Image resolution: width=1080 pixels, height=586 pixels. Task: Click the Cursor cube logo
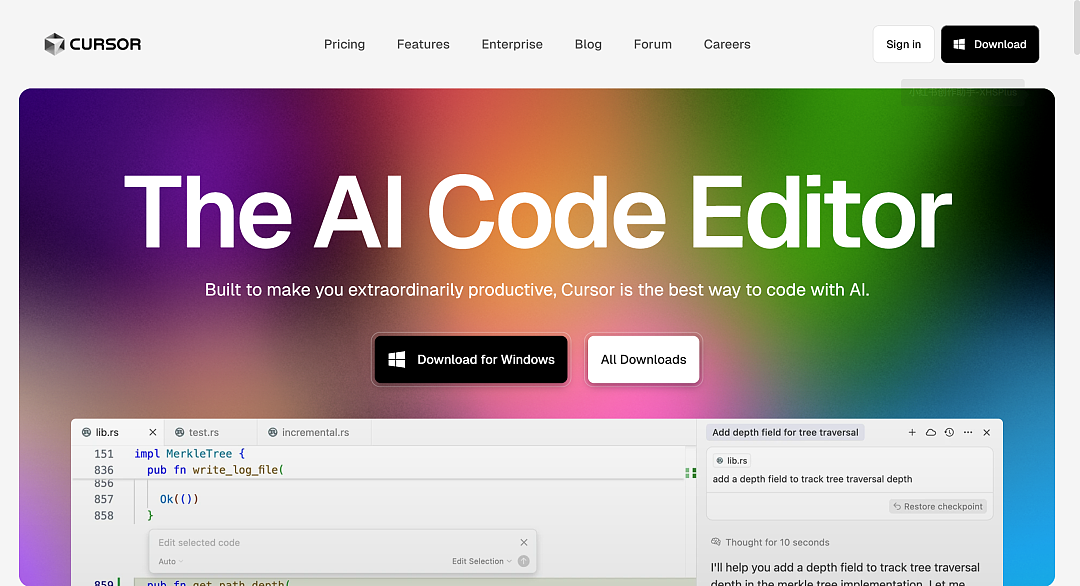point(54,44)
